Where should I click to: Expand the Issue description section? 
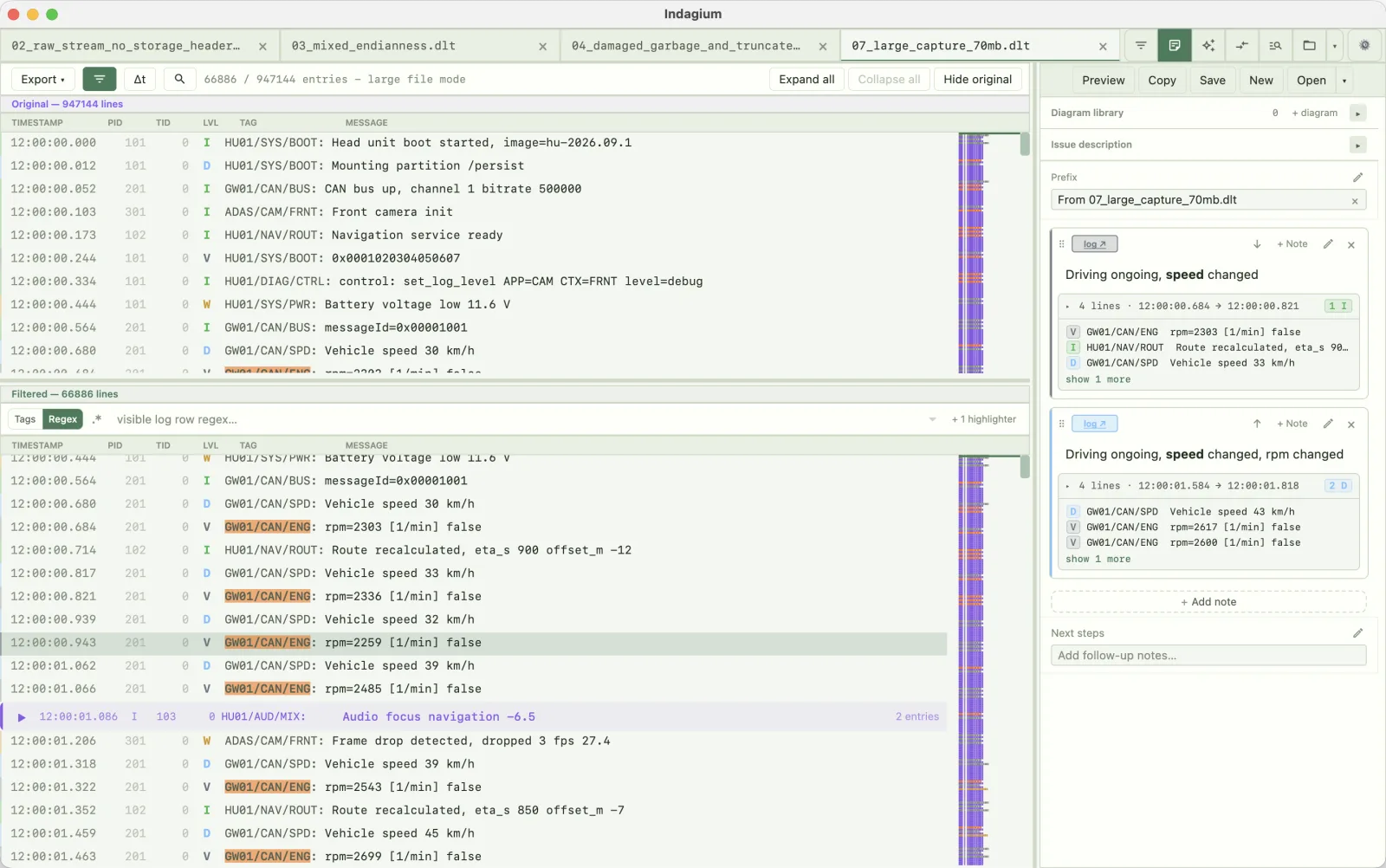click(x=1357, y=146)
